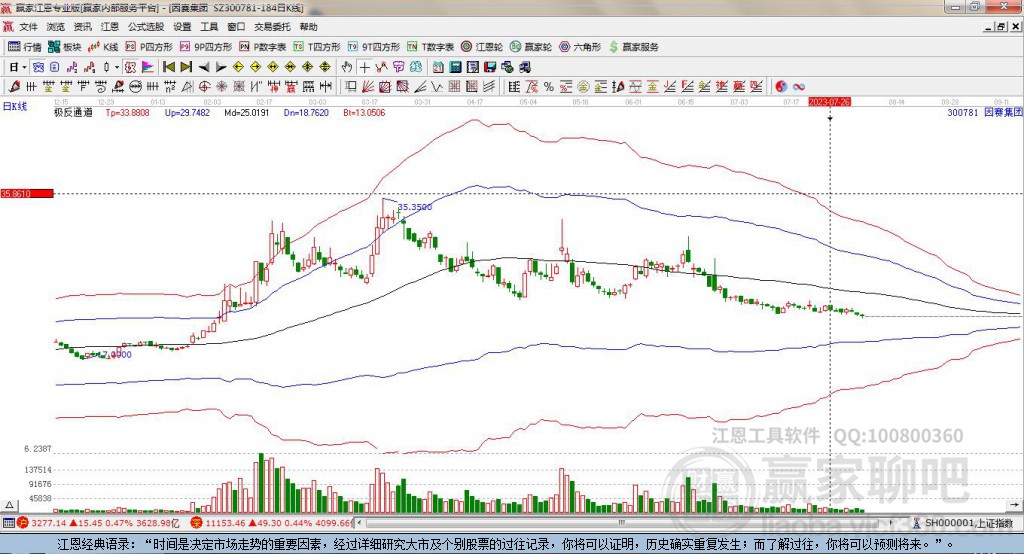Viewport: 1024px width, 554px height.
Task: Click SH000001 上证指数 in status bar
Action: pyautogui.click(x=969, y=523)
